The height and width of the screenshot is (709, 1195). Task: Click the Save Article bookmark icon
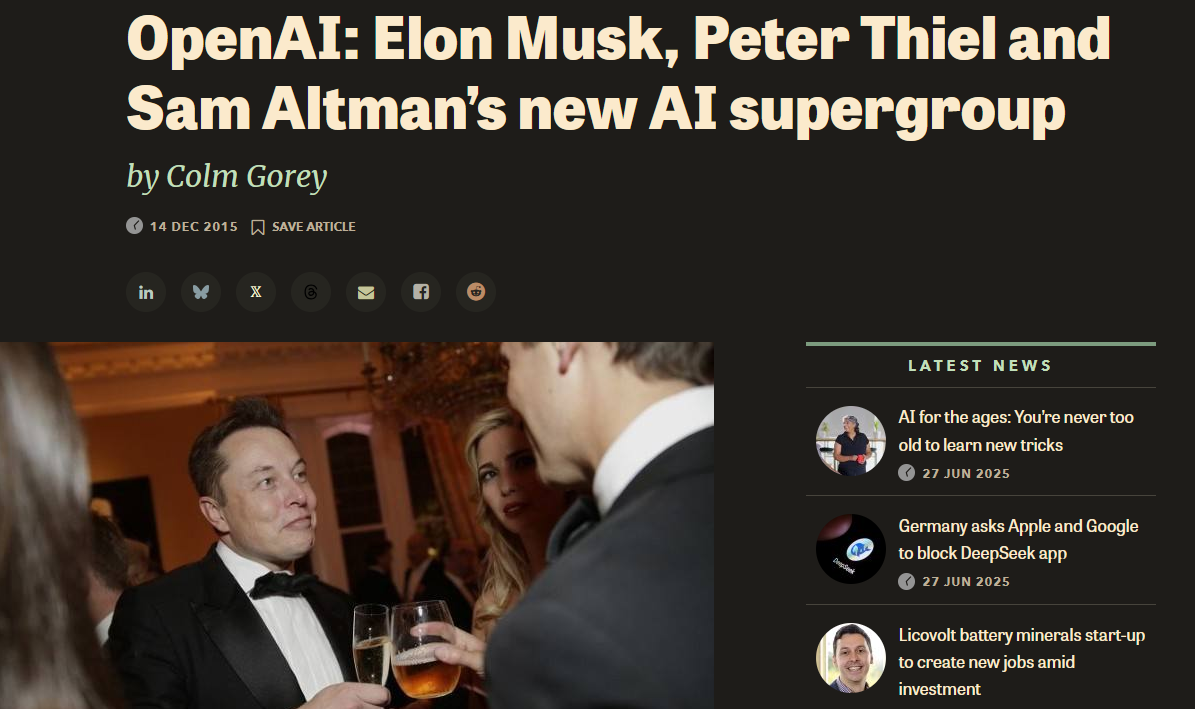pos(258,227)
